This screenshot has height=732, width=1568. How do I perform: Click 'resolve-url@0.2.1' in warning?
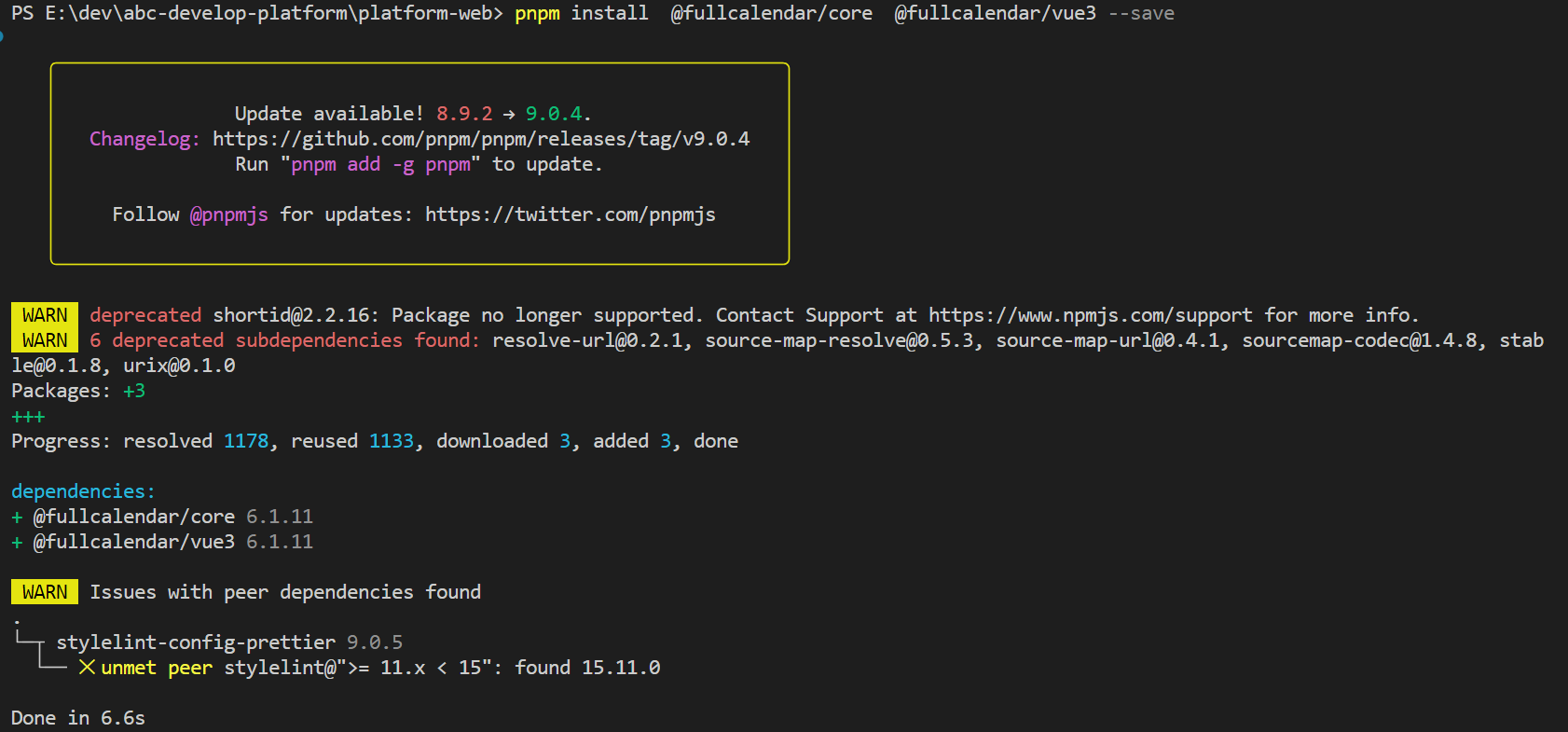pos(587,340)
